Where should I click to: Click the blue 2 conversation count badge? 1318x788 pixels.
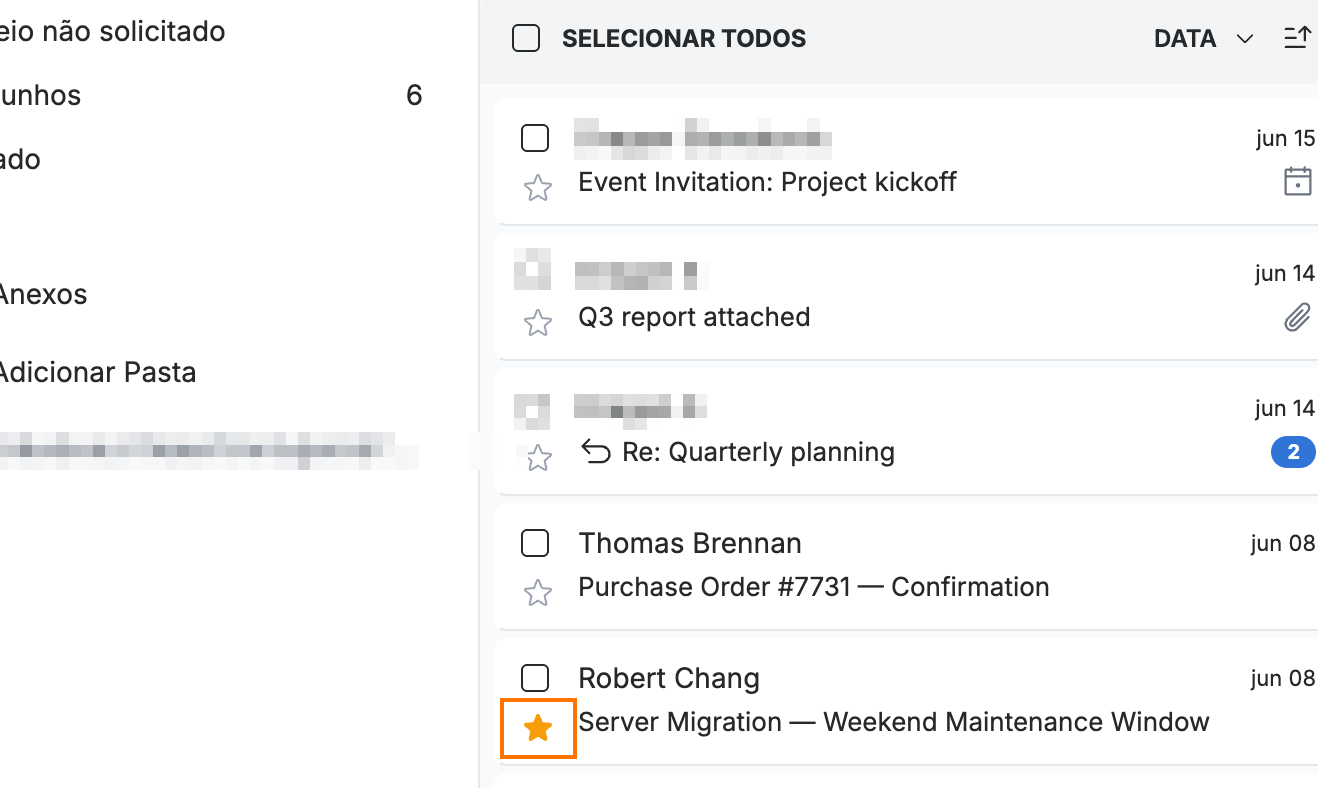click(1293, 453)
